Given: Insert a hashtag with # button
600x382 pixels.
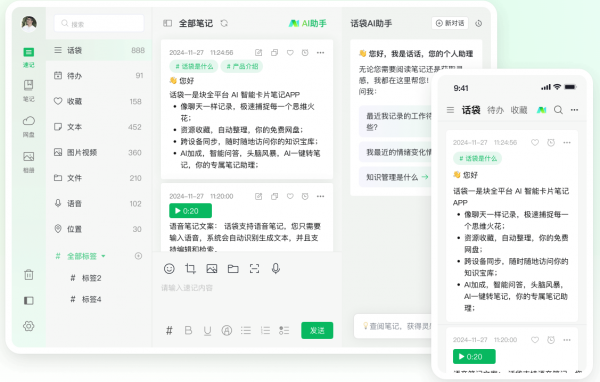Looking at the screenshot, I should click(x=169, y=330).
